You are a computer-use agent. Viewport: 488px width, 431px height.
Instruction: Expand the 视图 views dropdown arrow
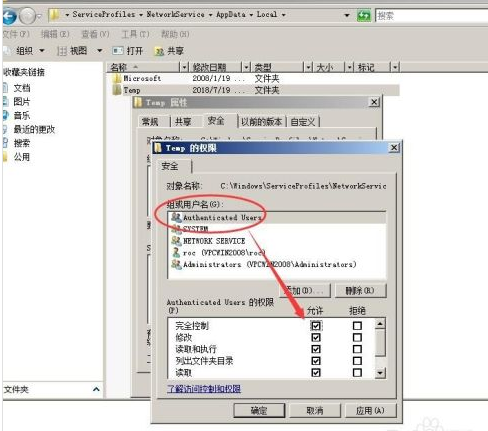coord(99,51)
